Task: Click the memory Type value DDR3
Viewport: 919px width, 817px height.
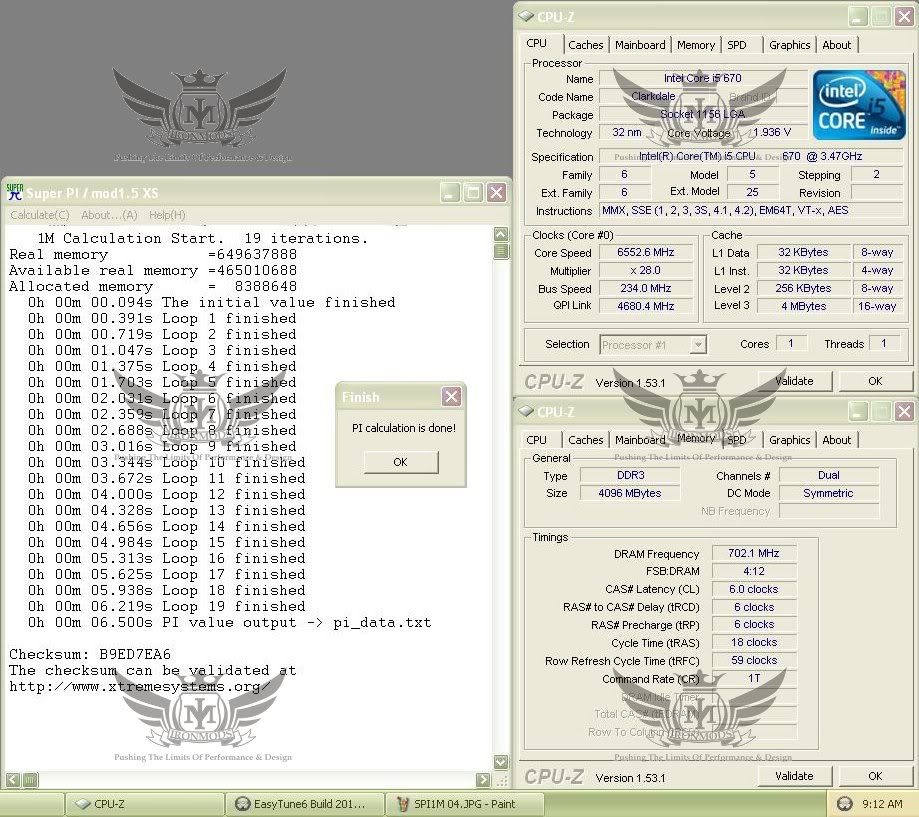Action: click(x=631, y=475)
